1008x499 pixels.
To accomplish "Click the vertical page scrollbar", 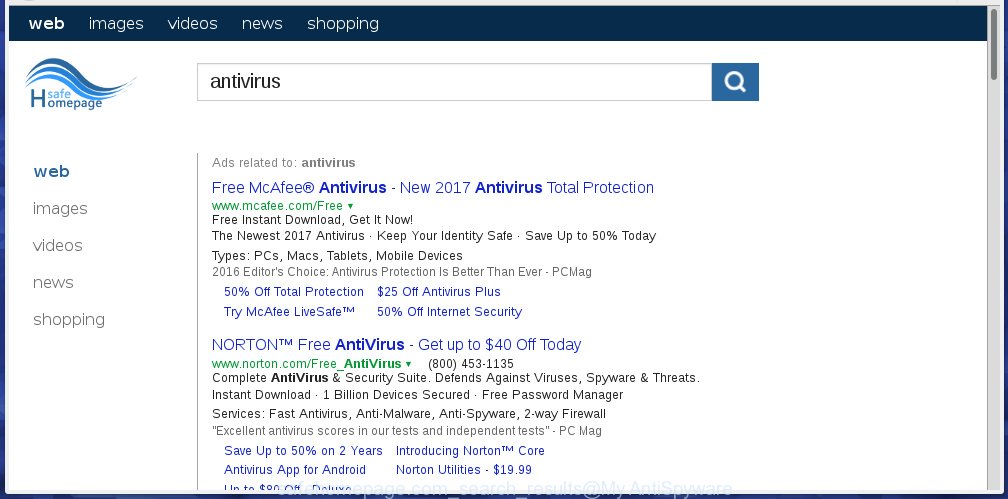I will pos(995,251).
